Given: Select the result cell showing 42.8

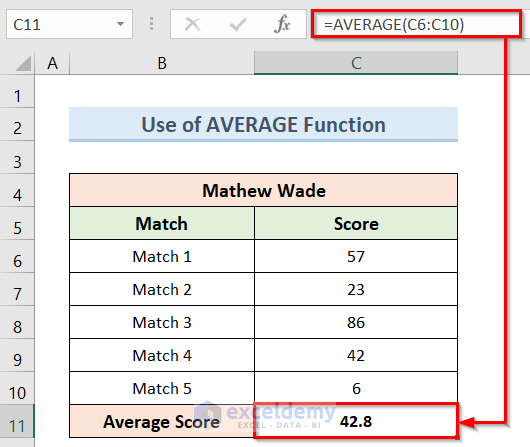Looking at the screenshot, I should (356, 421).
